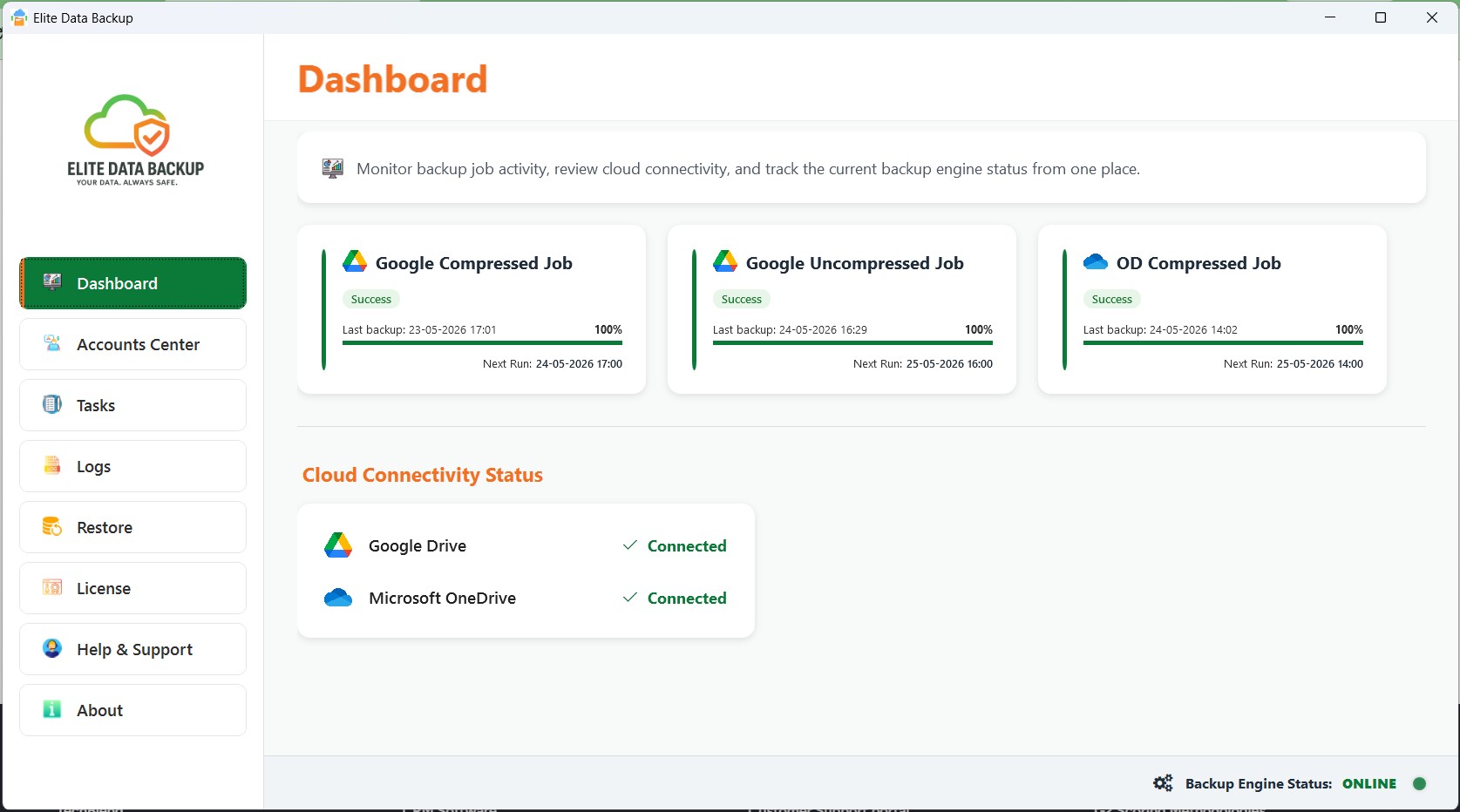Click the checkmark next to Google Drive Connected
This screenshot has width=1460, height=812.
(629, 545)
